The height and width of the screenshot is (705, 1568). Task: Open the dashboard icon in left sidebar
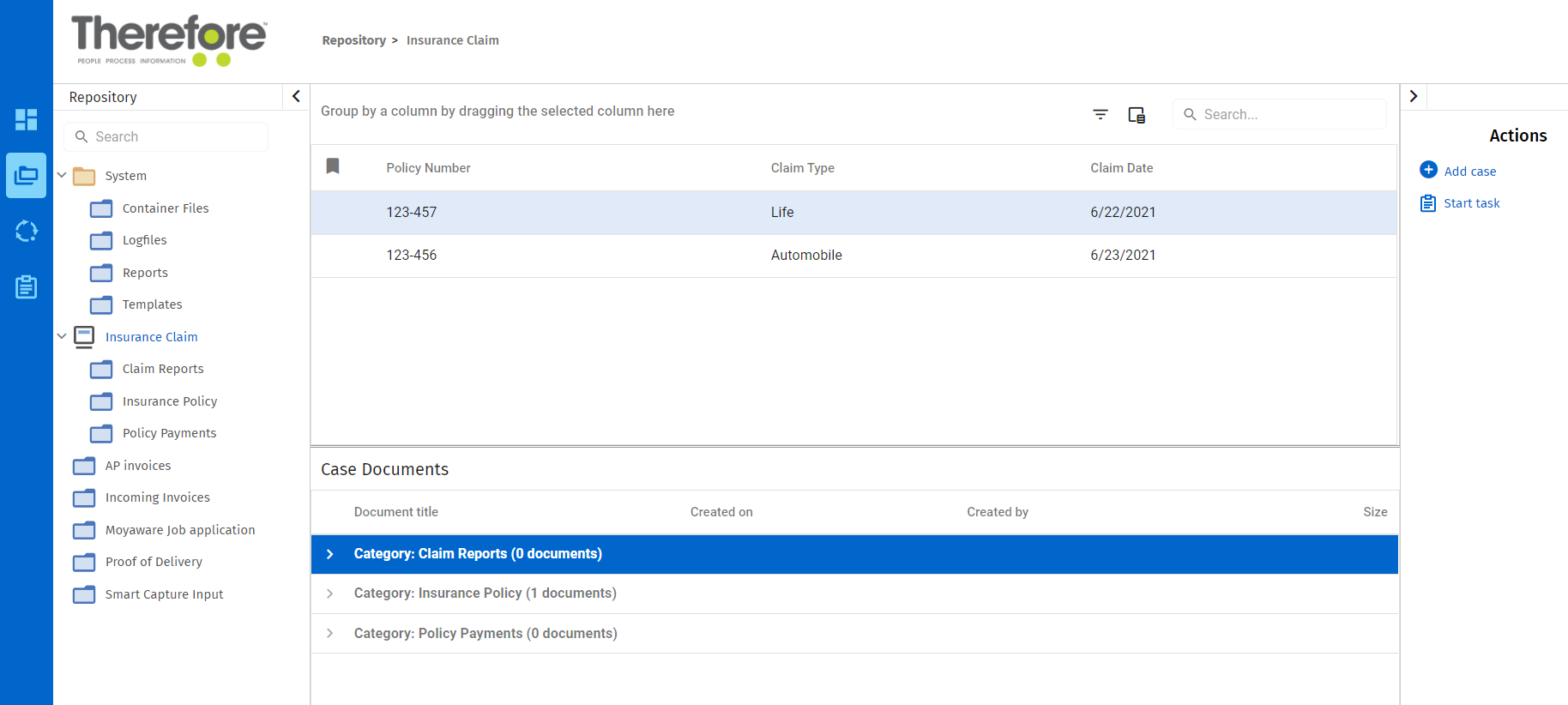[26, 119]
